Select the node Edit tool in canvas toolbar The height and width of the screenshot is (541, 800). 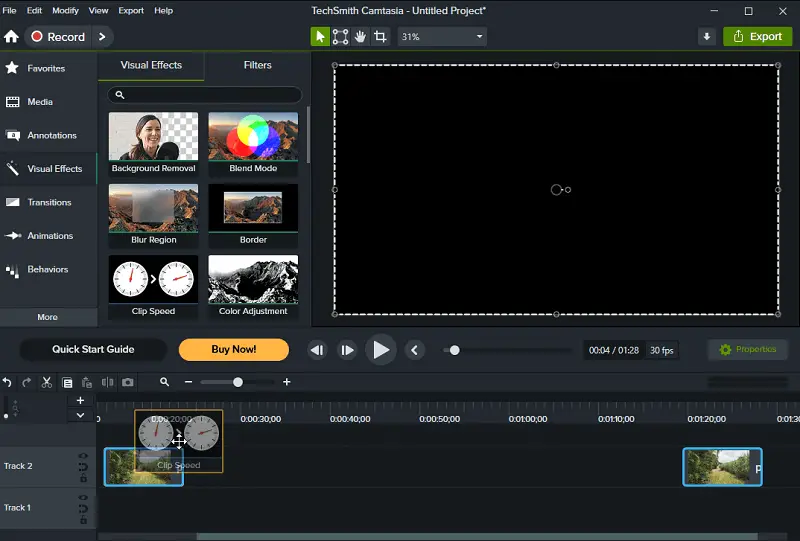[x=340, y=37]
